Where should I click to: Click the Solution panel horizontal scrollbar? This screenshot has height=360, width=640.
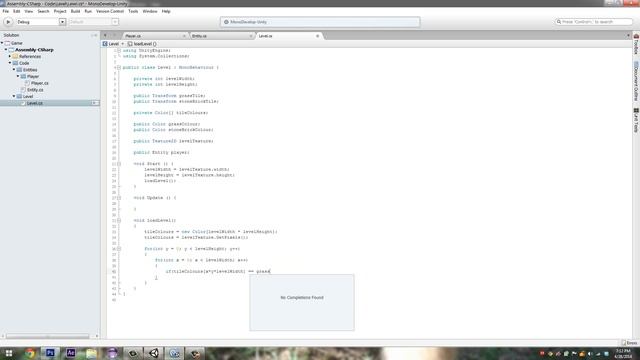pyautogui.click(x=47, y=336)
